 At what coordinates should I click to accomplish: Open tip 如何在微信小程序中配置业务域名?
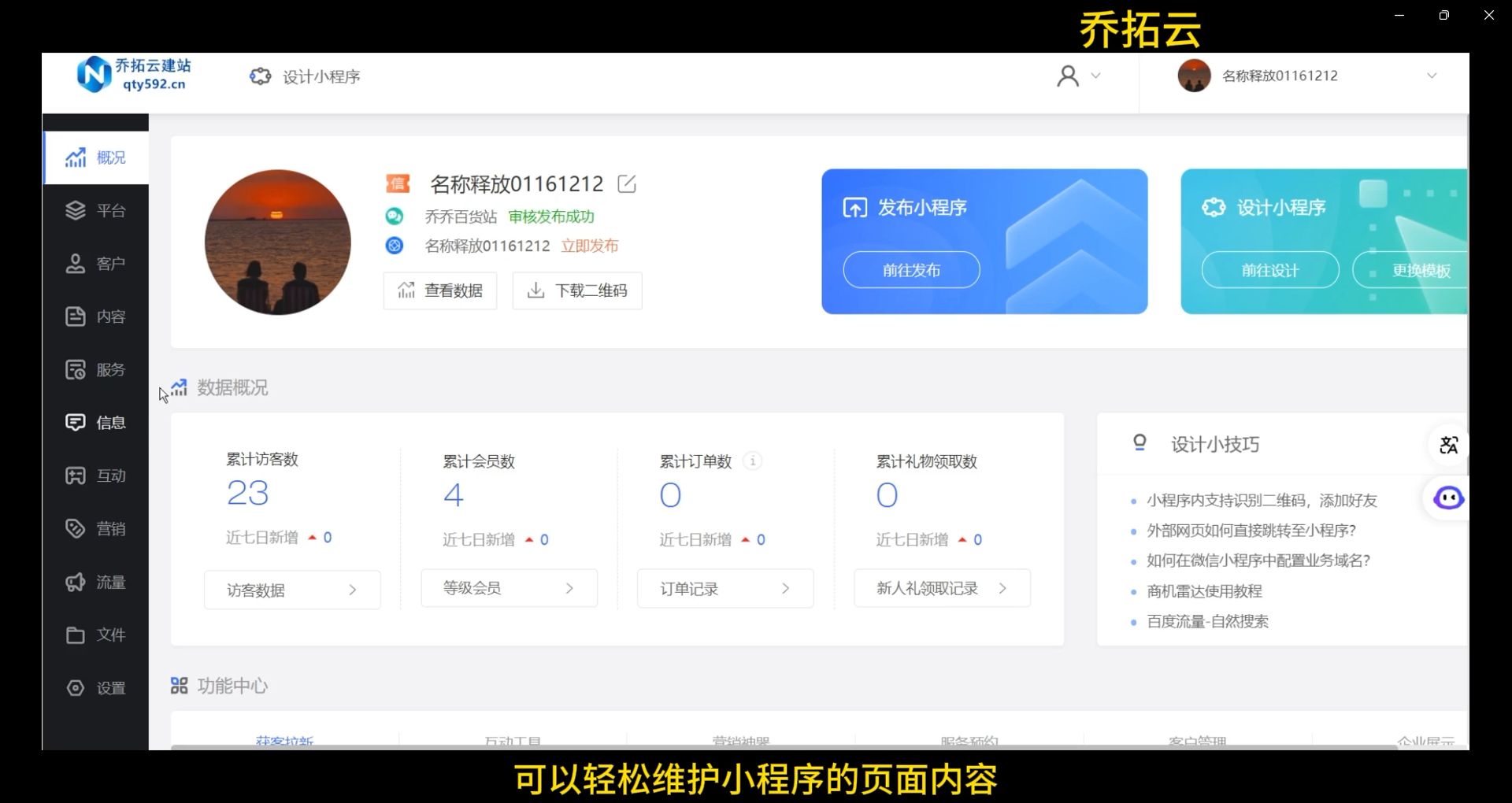click(1258, 561)
